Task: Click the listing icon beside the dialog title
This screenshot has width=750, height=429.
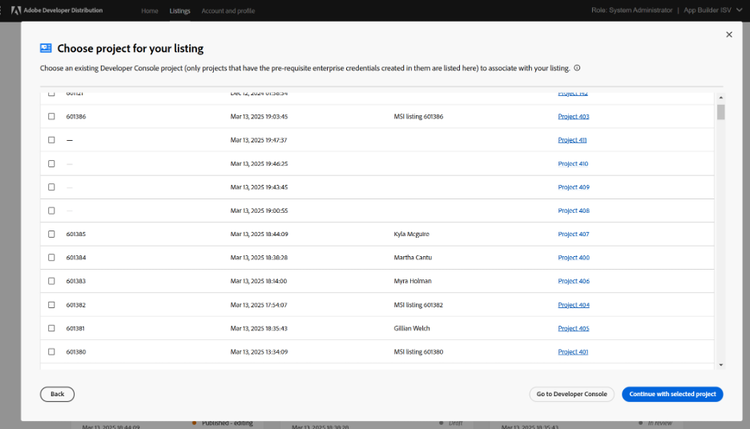Action: [x=46, y=48]
